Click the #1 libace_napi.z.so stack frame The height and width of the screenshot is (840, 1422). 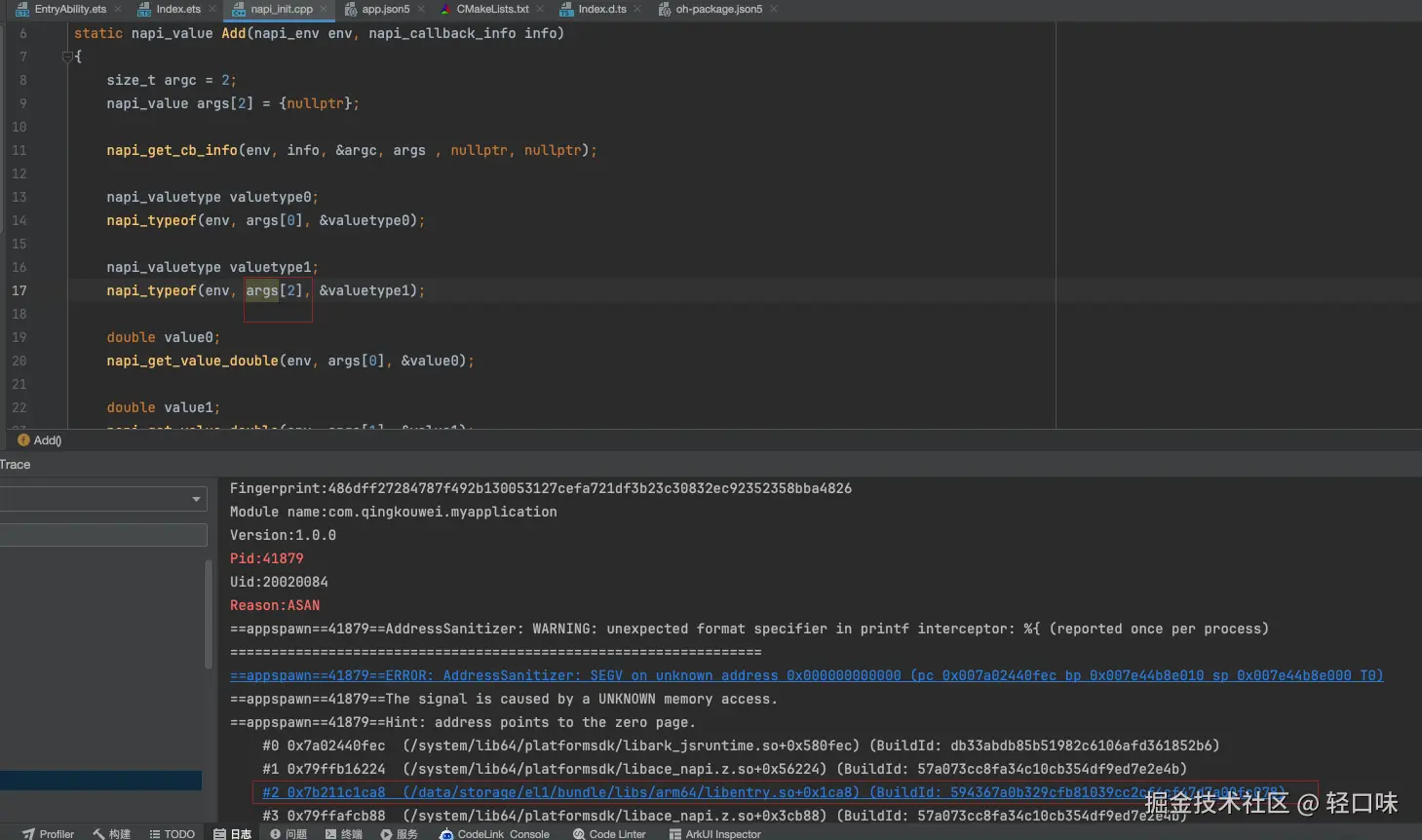(x=725, y=769)
